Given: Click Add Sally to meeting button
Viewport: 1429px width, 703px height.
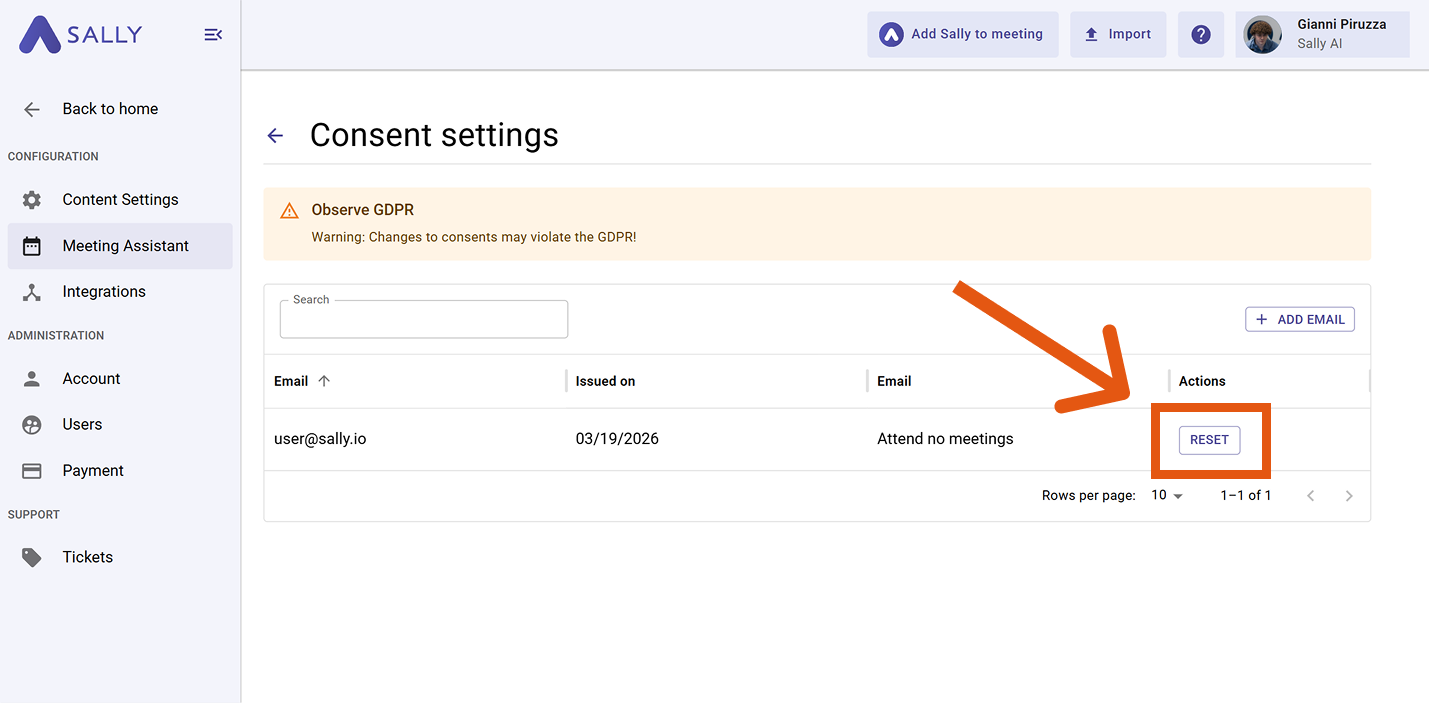Looking at the screenshot, I should click(962, 35).
